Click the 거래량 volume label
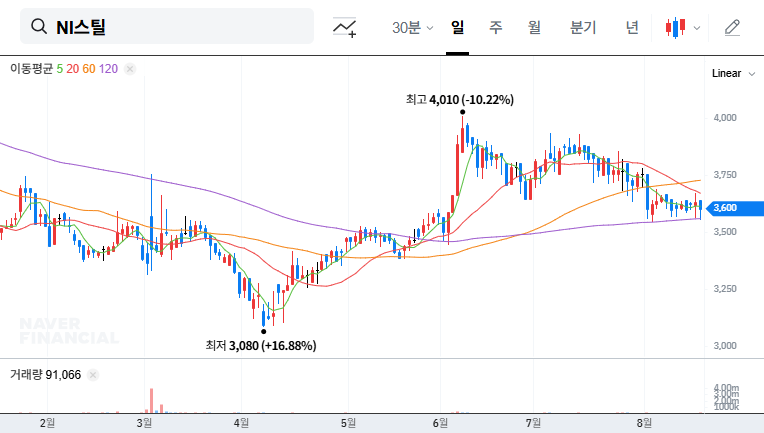 (24, 375)
